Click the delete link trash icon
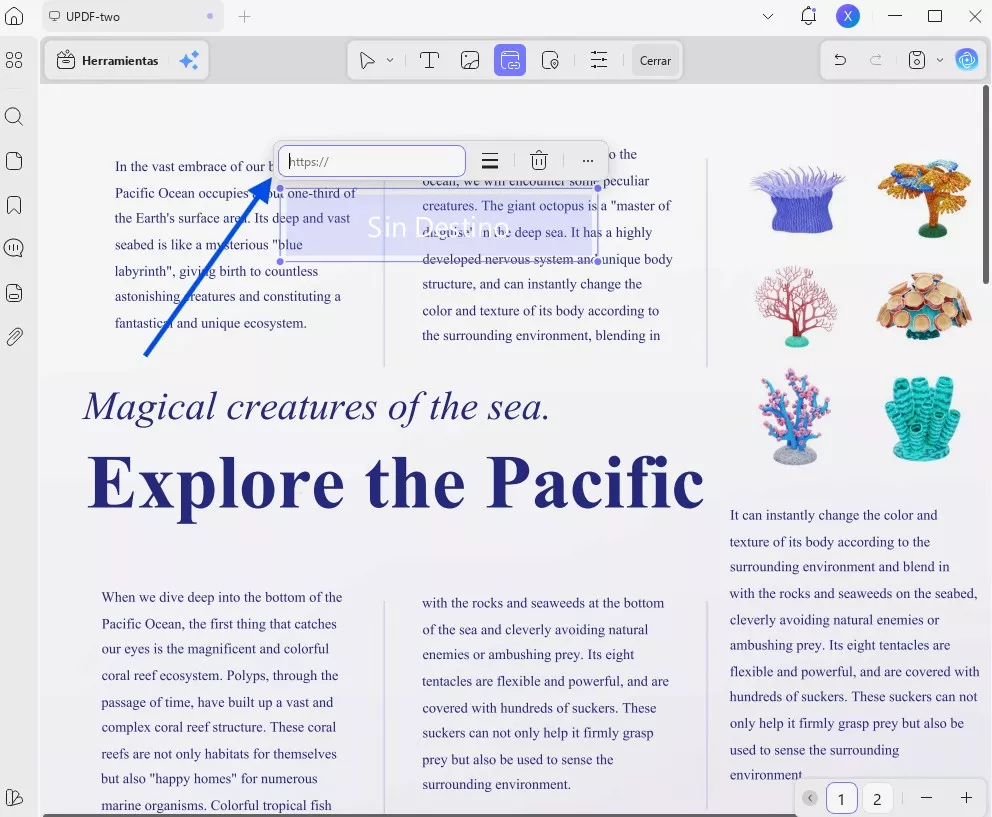This screenshot has width=992, height=817. pyautogui.click(x=538, y=161)
